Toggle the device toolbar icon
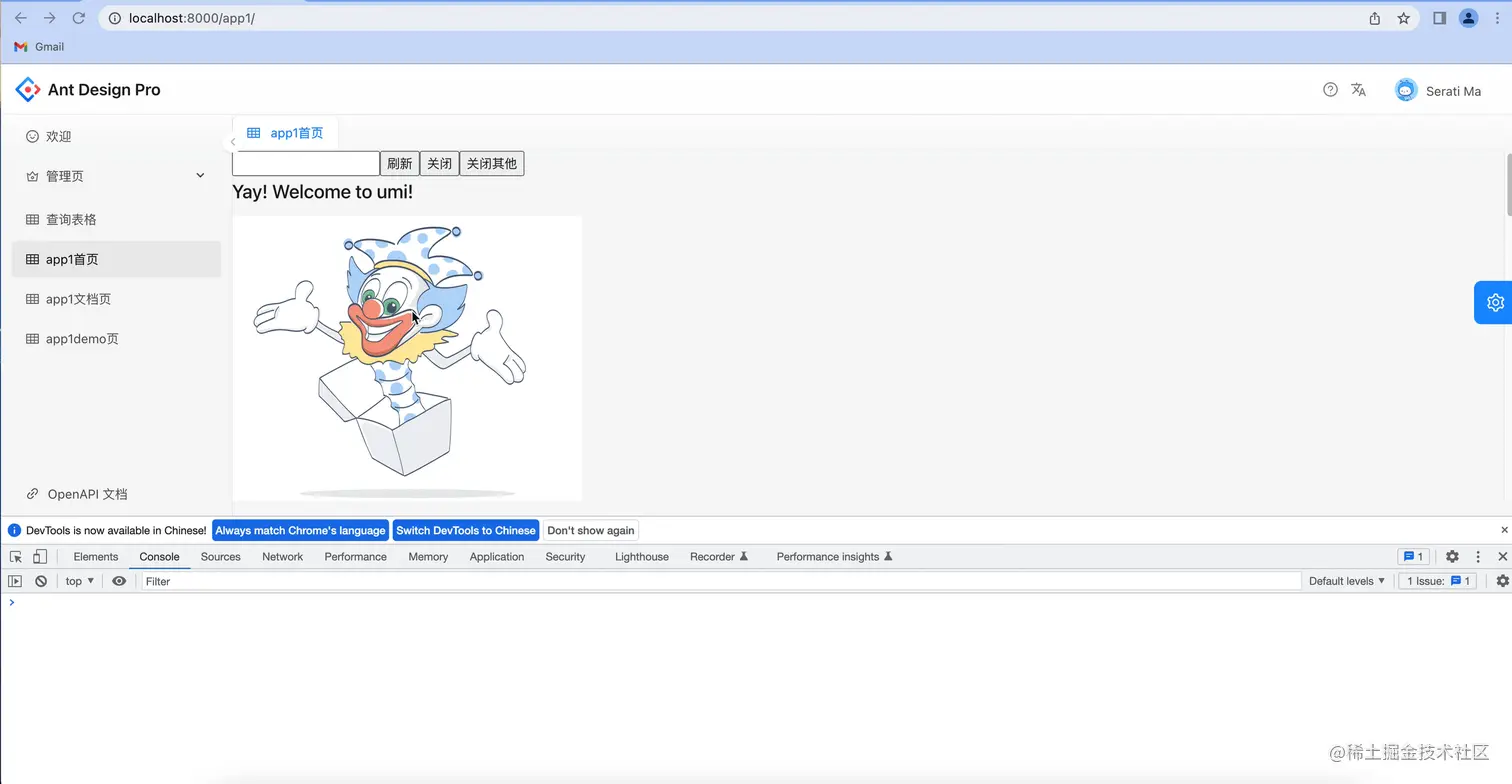Screen dimensions: 1512x784 click(40, 557)
